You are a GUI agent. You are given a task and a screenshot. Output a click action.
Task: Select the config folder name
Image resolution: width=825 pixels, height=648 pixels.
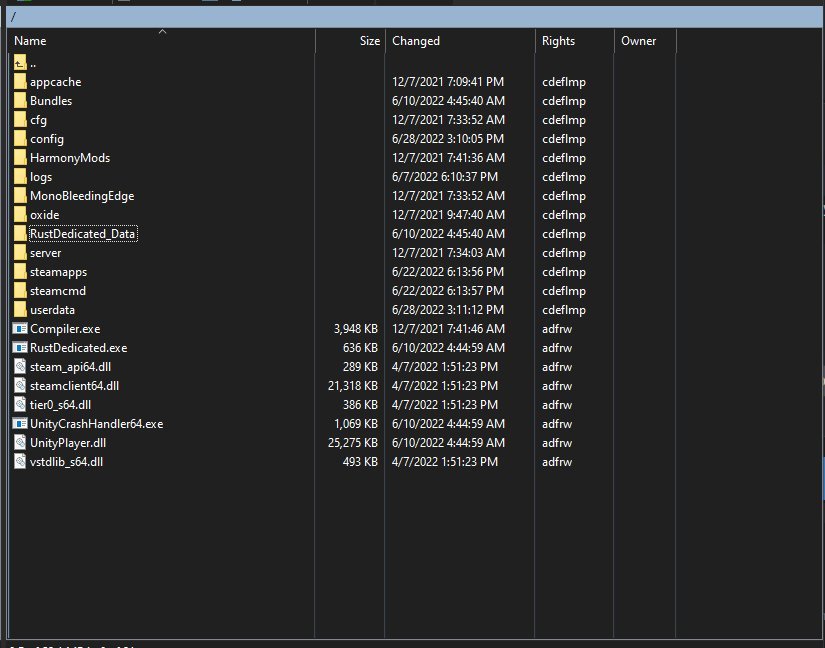click(47, 139)
